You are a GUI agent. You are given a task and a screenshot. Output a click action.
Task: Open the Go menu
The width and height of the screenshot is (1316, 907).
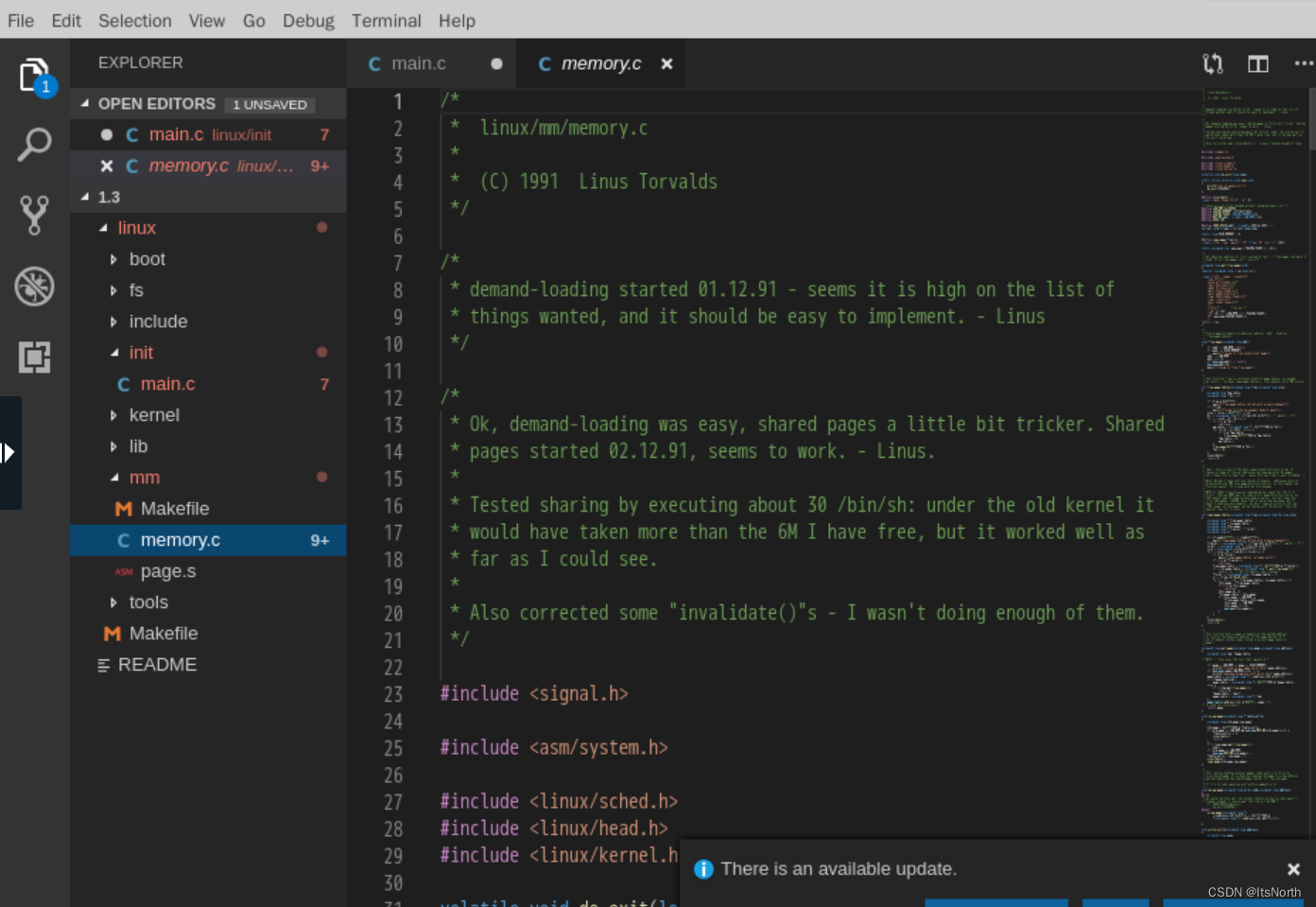254,20
